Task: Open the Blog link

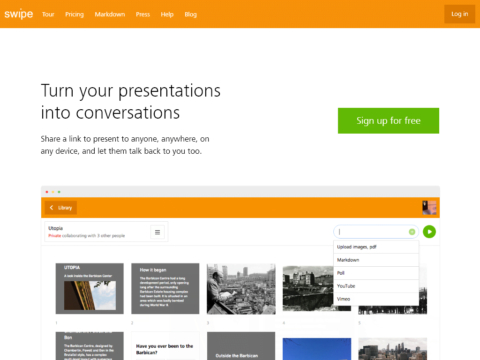Action: [191, 14]
